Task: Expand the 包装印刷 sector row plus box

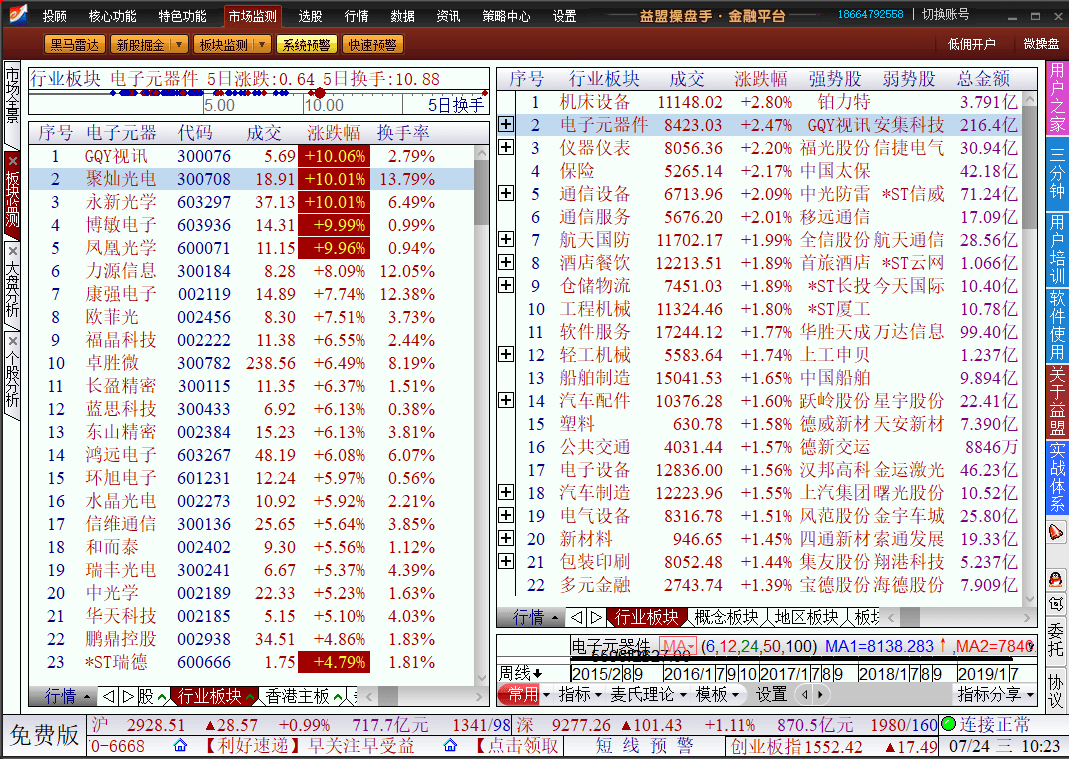Action: [x=506, y=561]
